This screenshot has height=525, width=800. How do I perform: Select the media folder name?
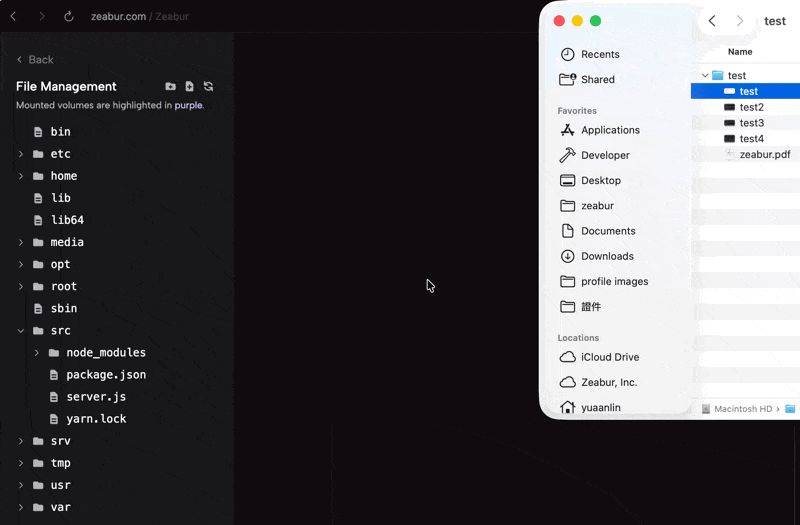pyautogui.click(x=67, y=242)
